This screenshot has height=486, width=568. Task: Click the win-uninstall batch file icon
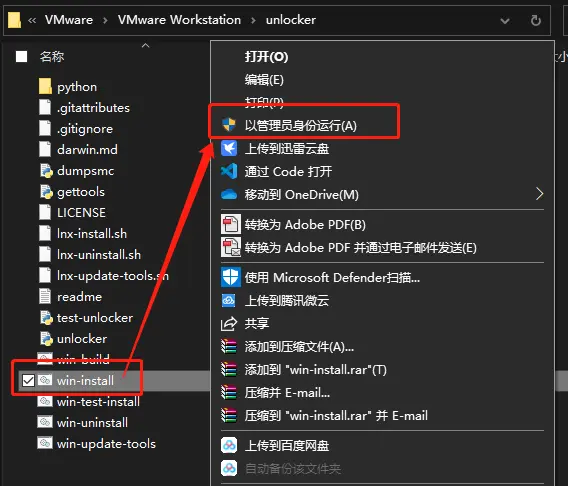(x=45, y=422)
